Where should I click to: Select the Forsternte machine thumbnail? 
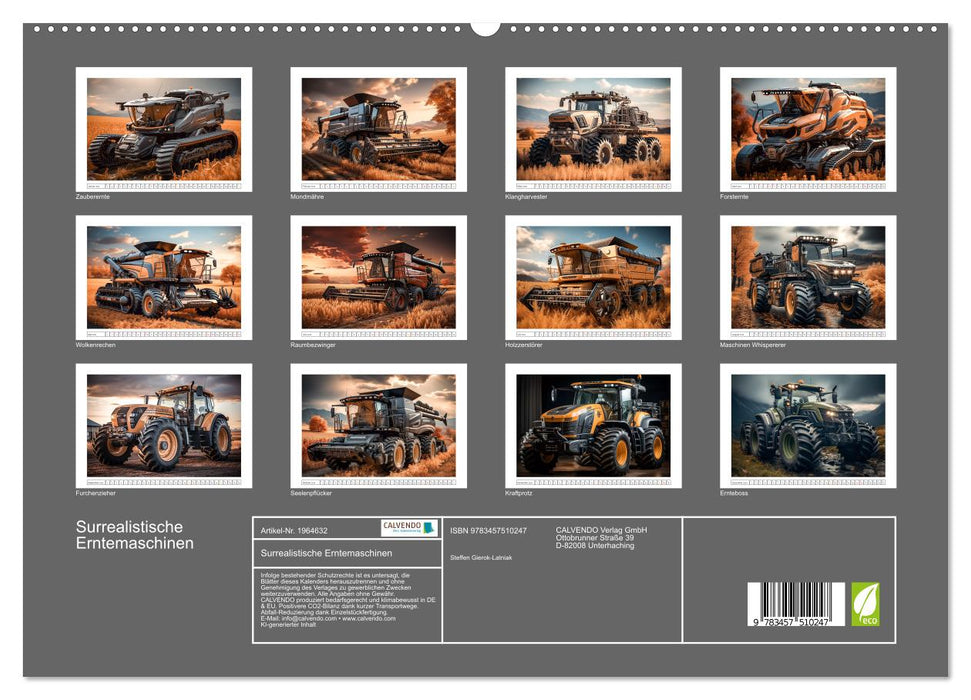[808, 128]
